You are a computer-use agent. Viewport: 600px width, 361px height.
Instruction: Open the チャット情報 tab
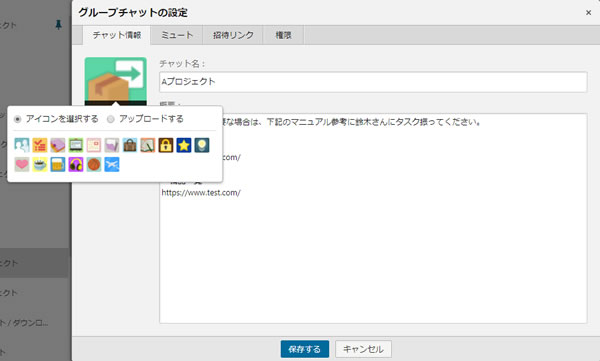[x=117, y=35]
